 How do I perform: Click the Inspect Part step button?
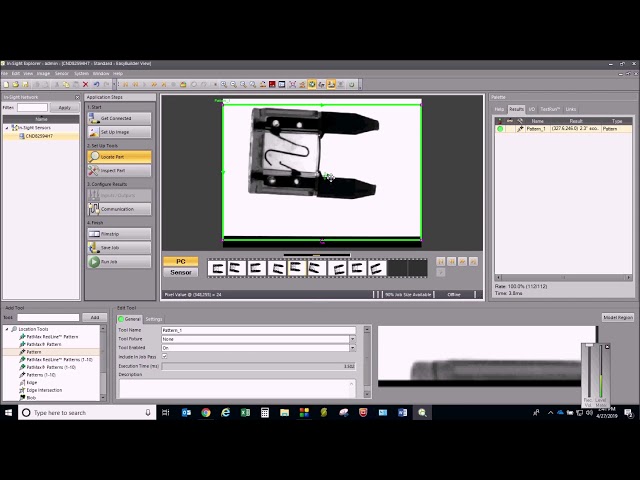pyautogui.click(x=119, y=171)
